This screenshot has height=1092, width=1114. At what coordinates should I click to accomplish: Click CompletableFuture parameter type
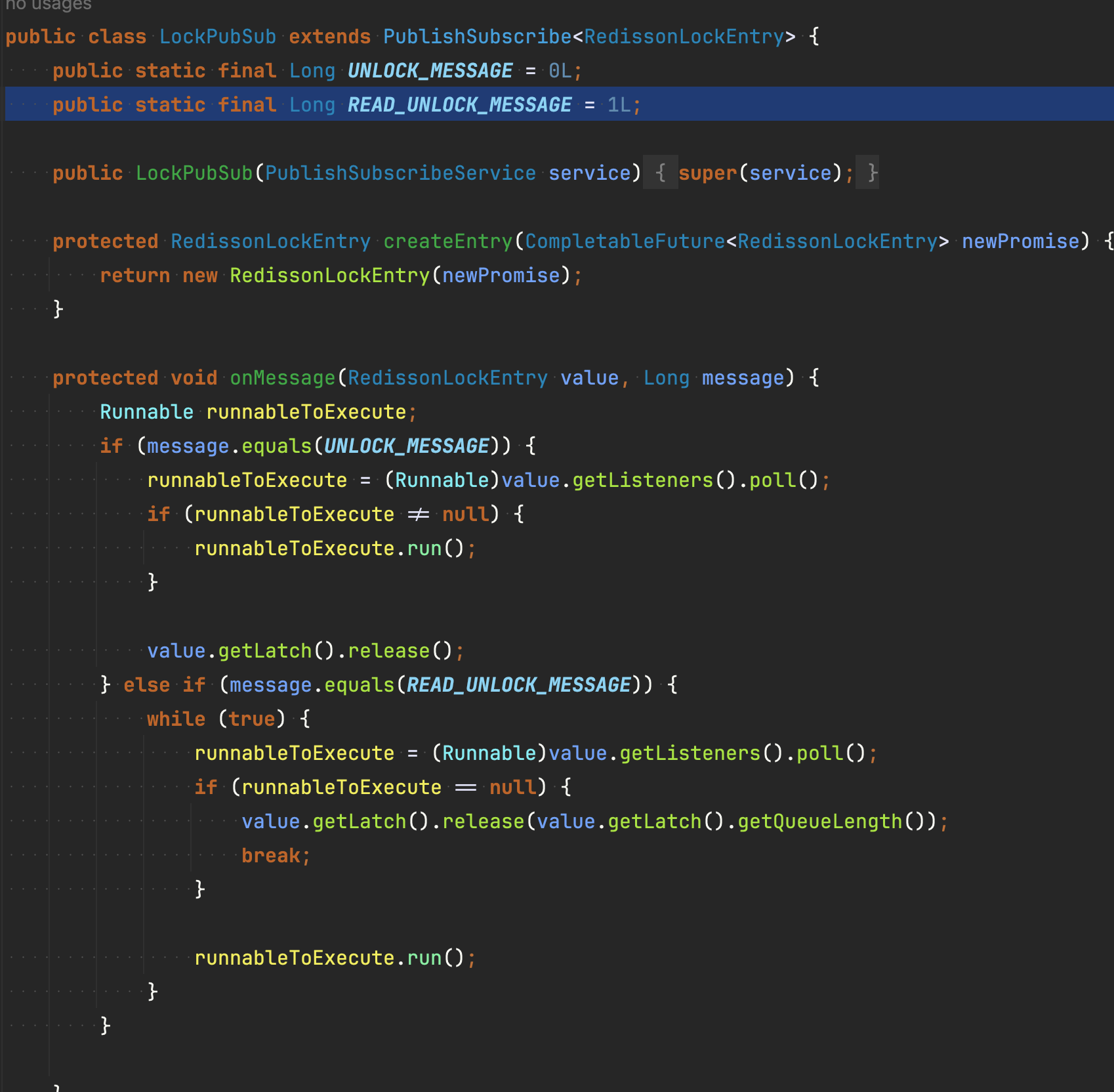click(x=625, y=241)
